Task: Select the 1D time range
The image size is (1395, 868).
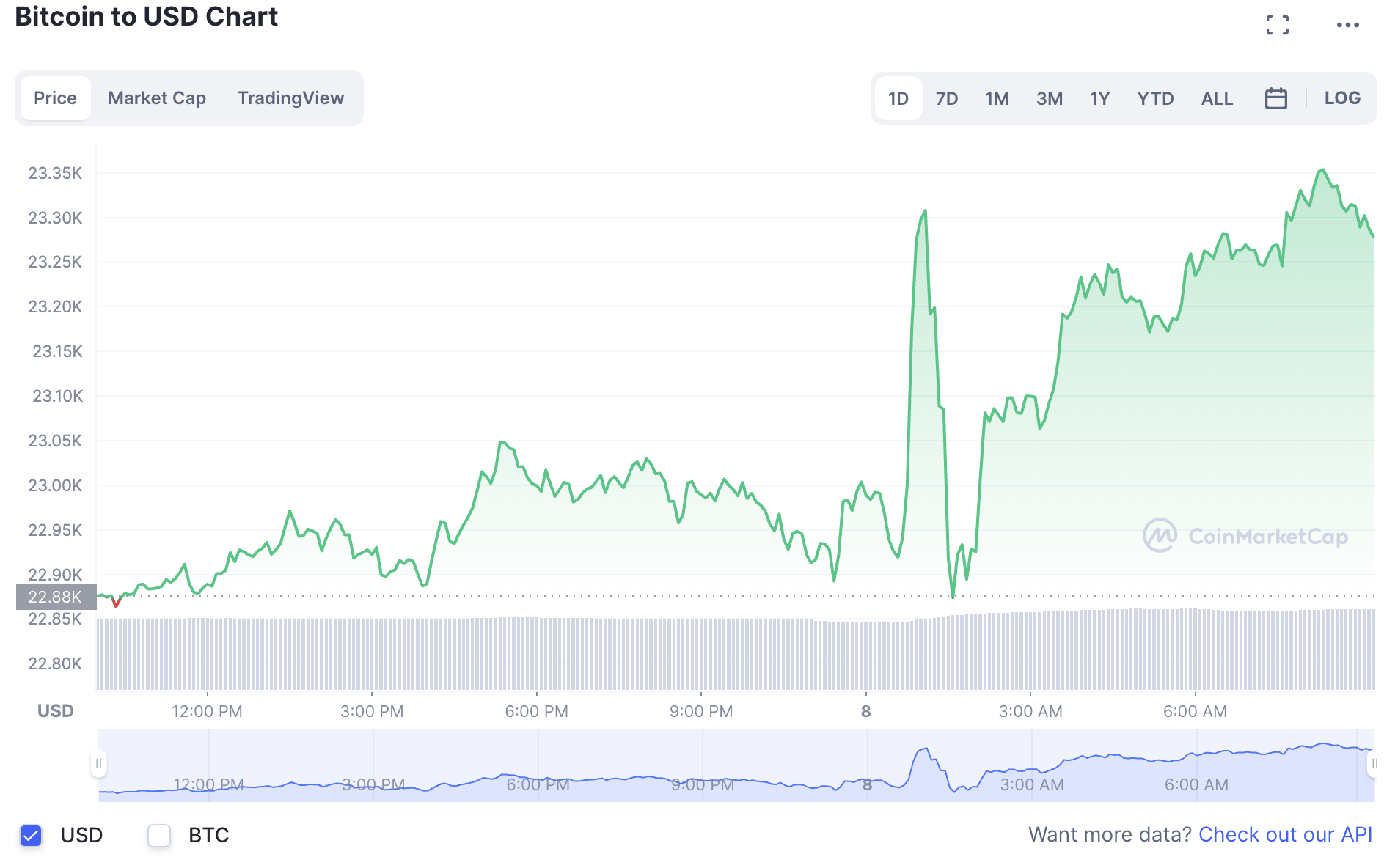Action: [898, 98]
